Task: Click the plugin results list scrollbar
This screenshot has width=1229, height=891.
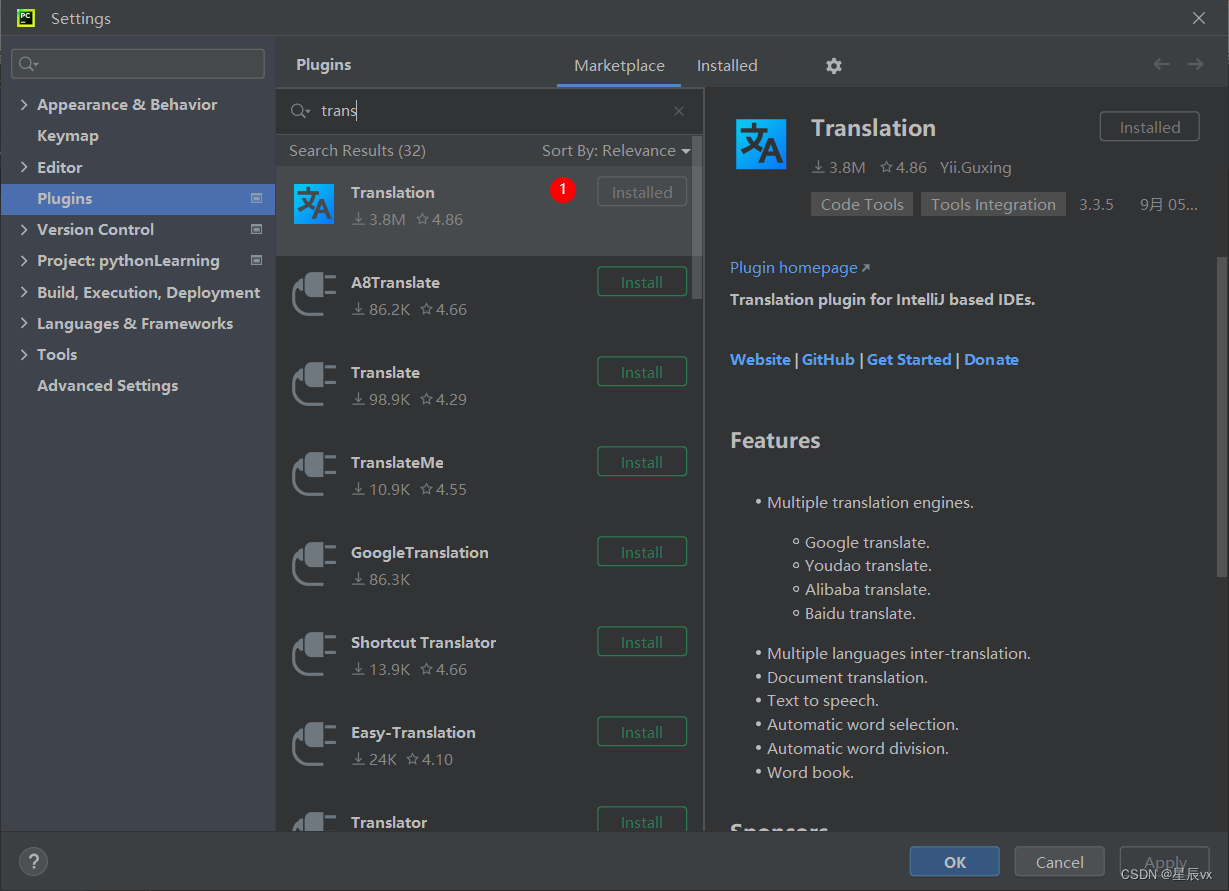Action: [697, 217]
